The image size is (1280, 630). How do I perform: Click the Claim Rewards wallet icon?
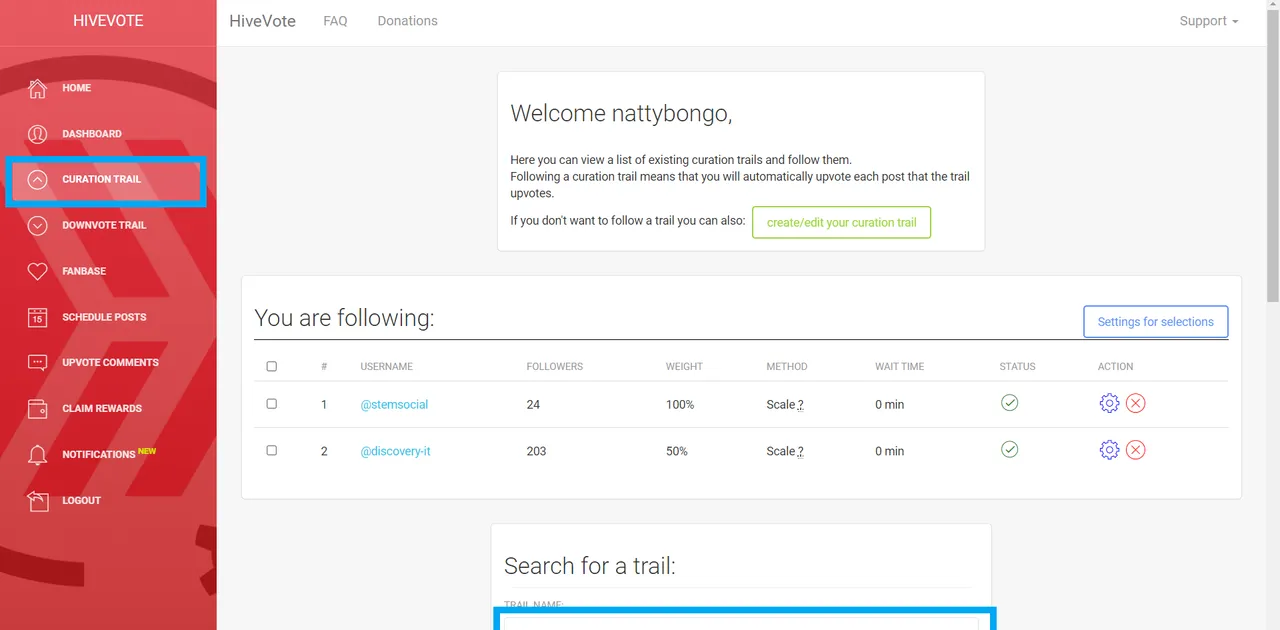tap(37, 409)
